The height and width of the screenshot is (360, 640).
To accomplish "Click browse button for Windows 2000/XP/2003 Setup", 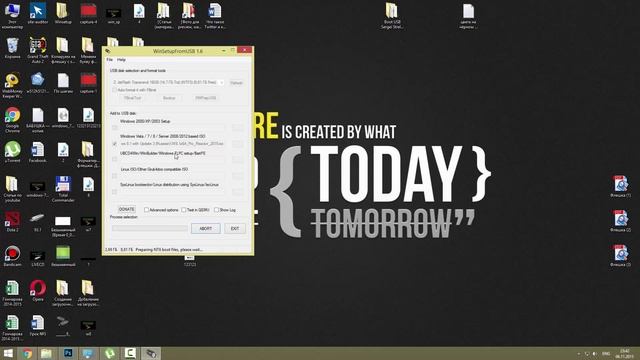I will click(x=237, y=128).
